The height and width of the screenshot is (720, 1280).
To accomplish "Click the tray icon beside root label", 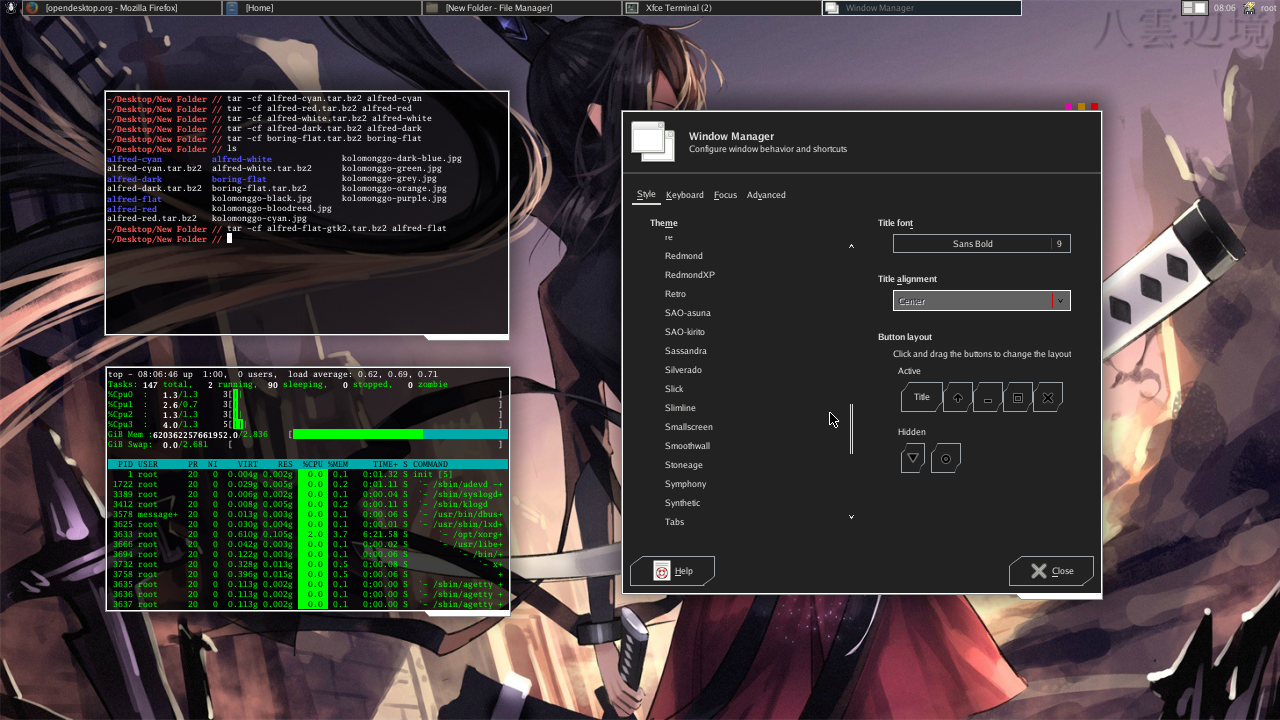I will [1249, 8].
